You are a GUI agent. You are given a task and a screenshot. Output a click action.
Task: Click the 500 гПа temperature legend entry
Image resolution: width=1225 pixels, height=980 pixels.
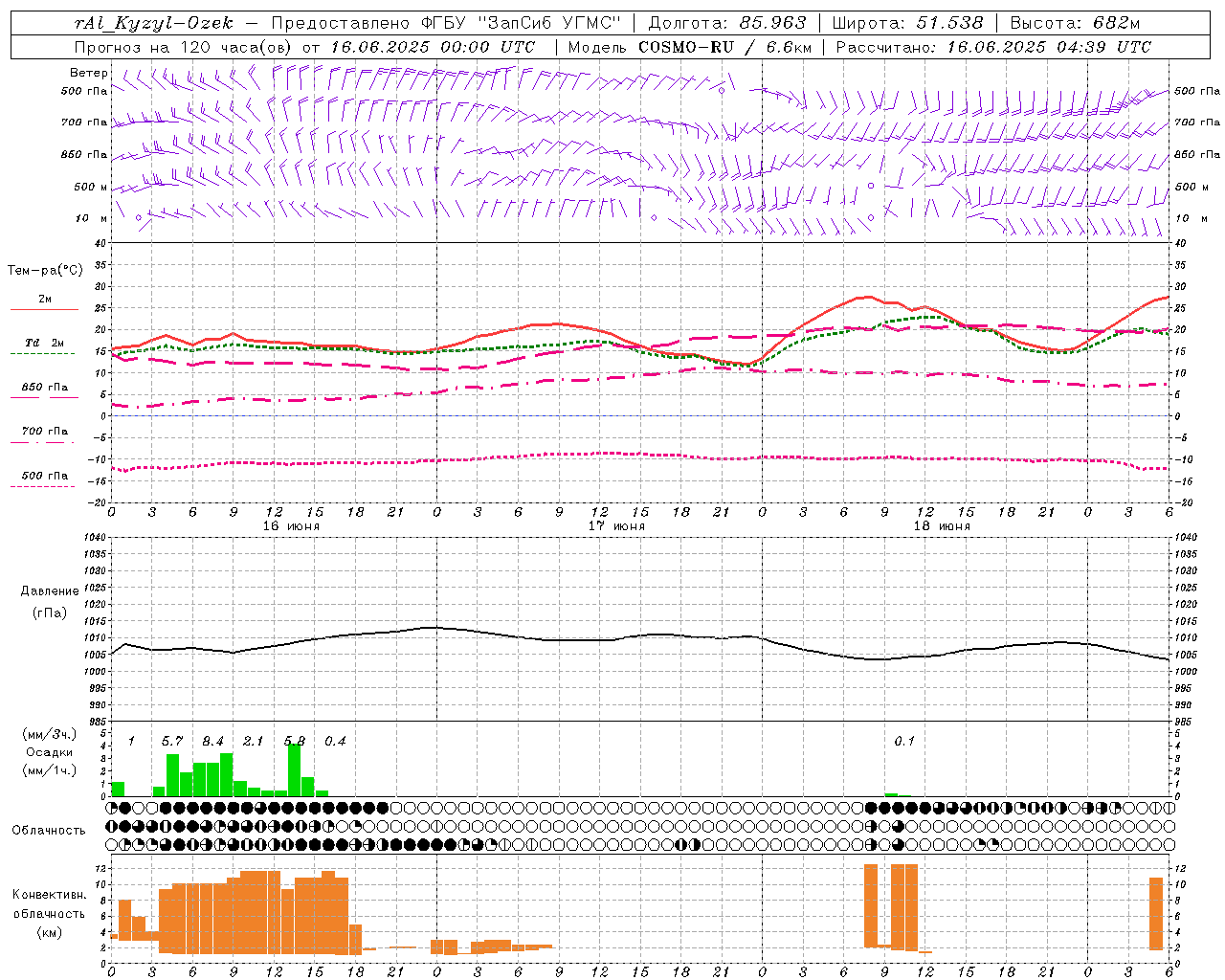tap(45, 476)
